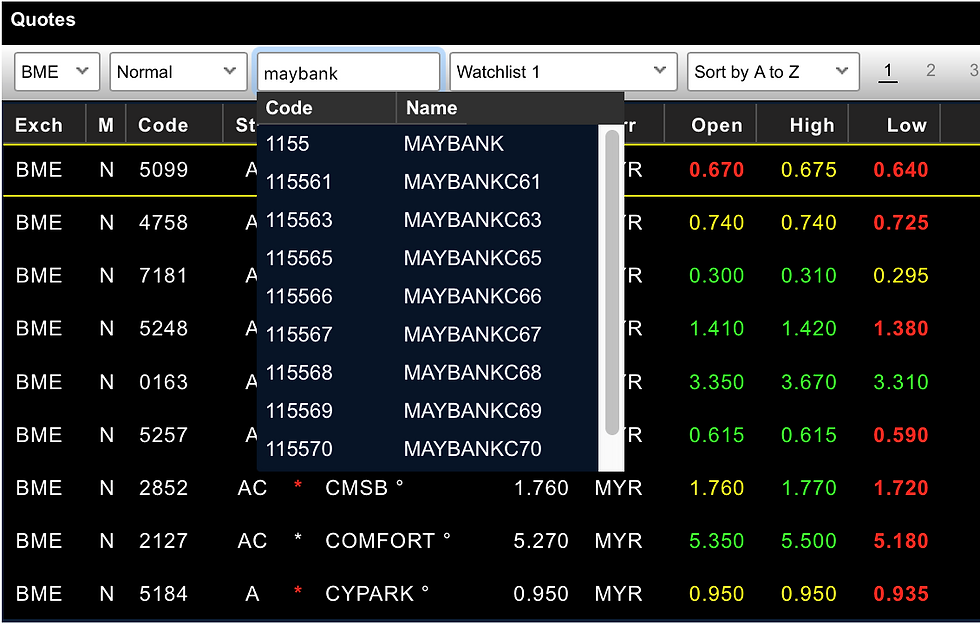Click the low price 0.935
The image size is (980, 624).
point(901,593)
